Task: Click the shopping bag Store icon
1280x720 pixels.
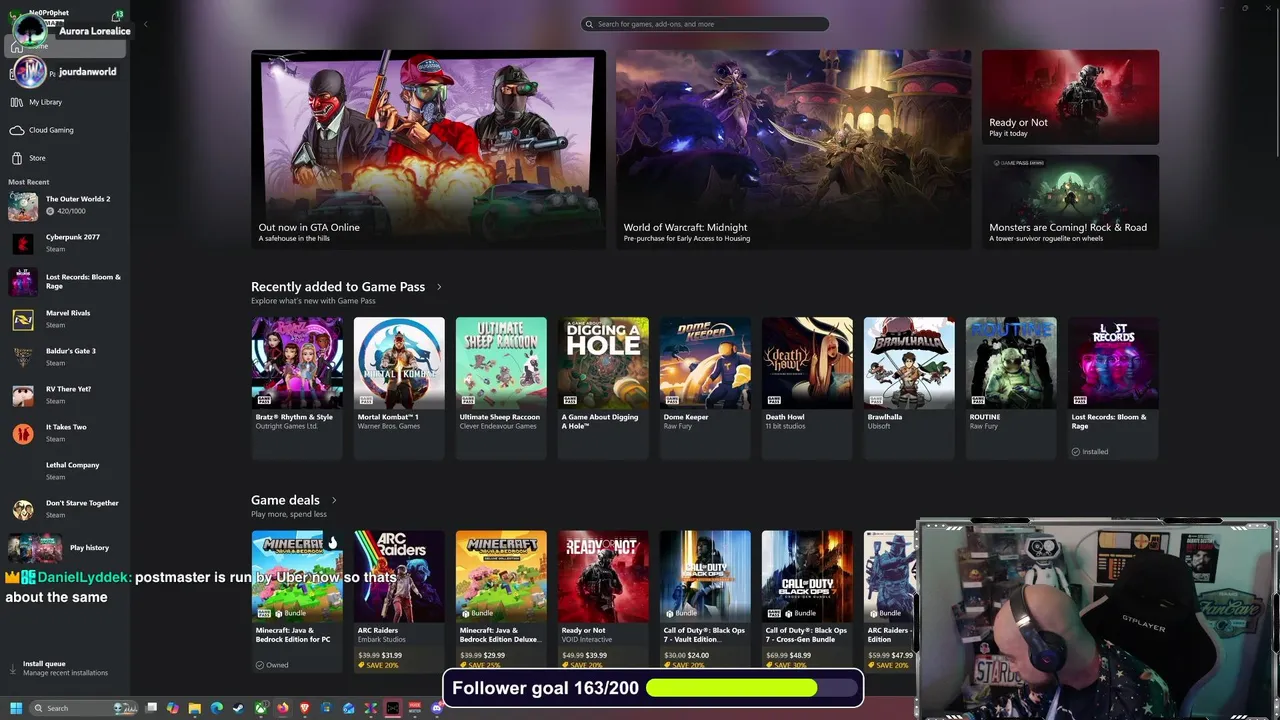Action: coord(17,158)
